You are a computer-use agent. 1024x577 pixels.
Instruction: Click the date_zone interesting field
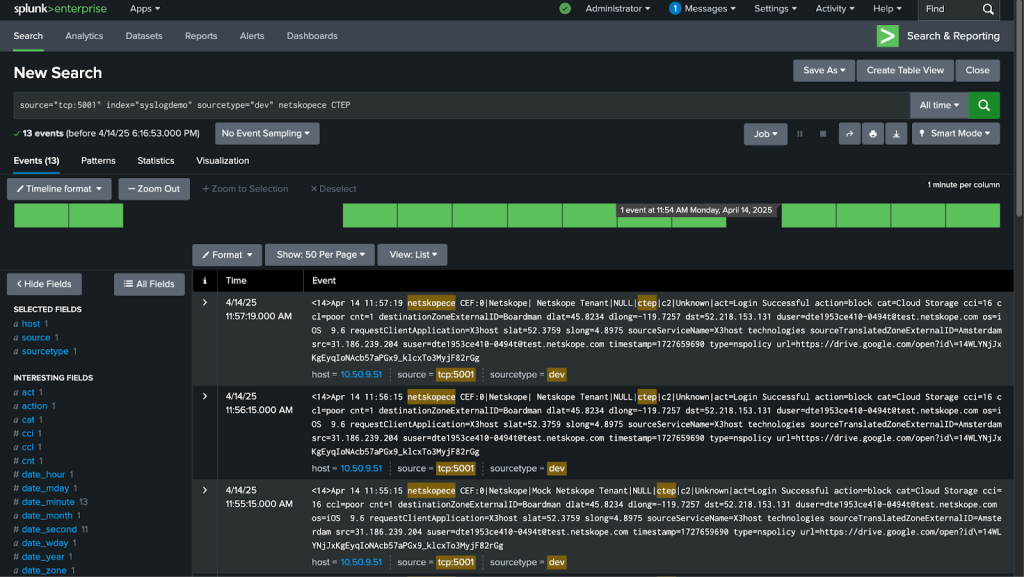coord(44,570)
